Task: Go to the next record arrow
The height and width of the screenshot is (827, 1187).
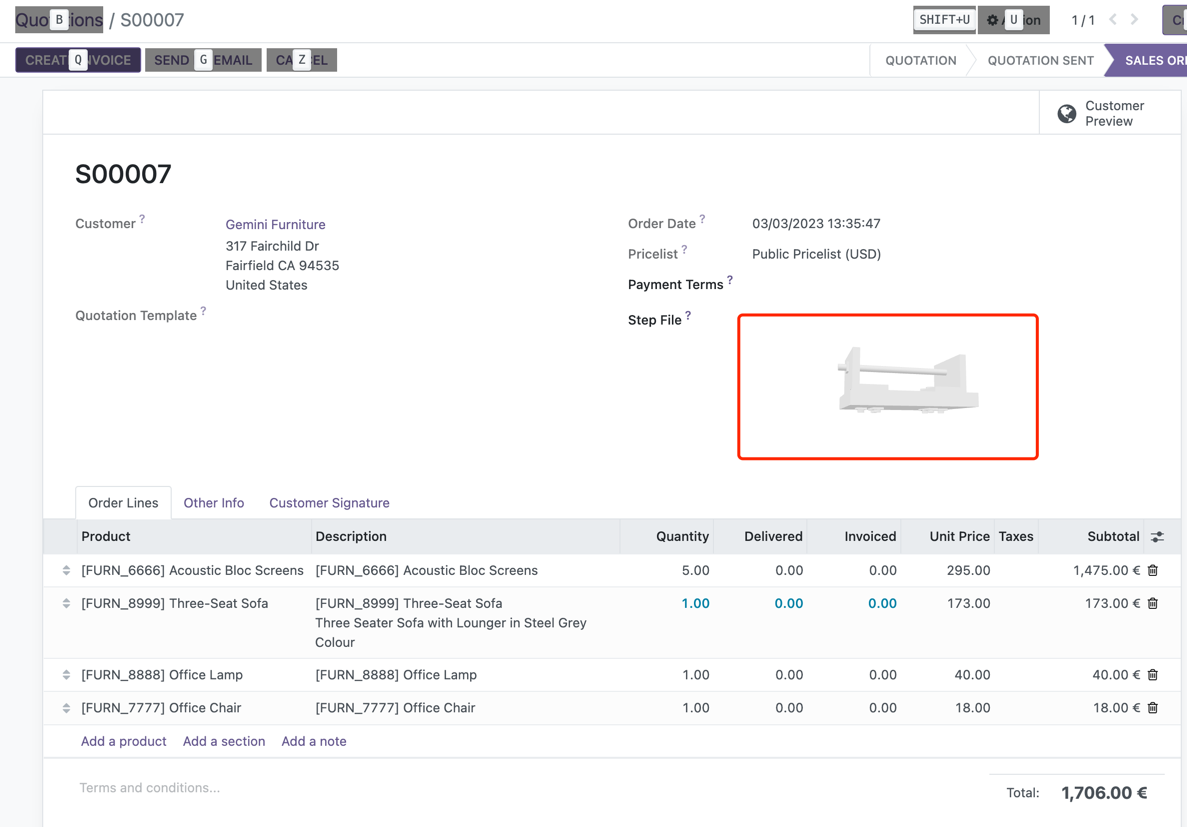Action: click(1135, 20)
